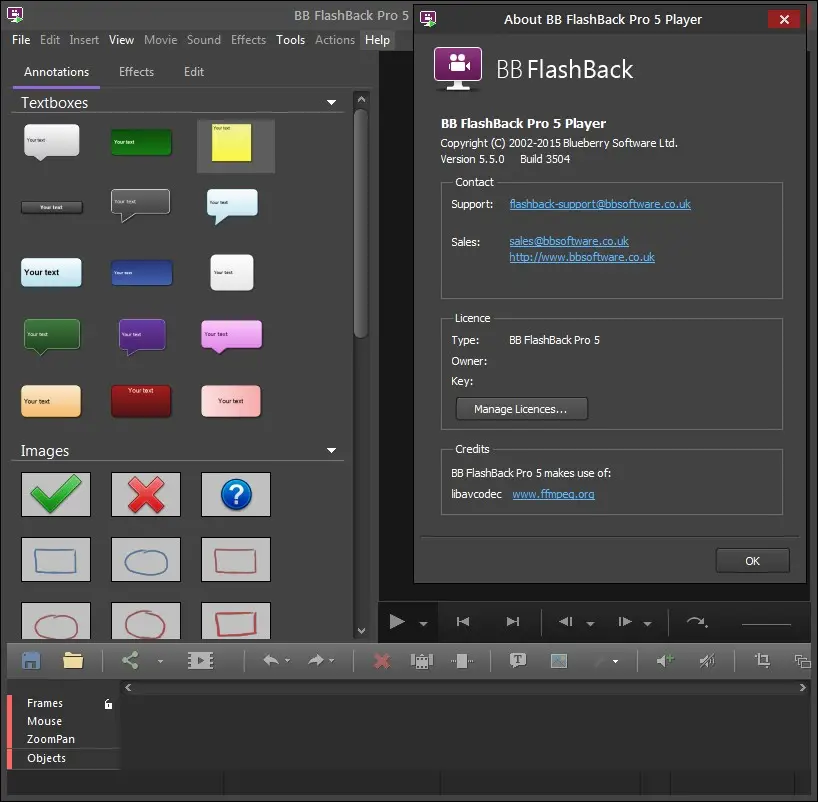Click the Share icon in toolbar
The width and height of the screenshot is (818, 802).
(x=130, y=660)
